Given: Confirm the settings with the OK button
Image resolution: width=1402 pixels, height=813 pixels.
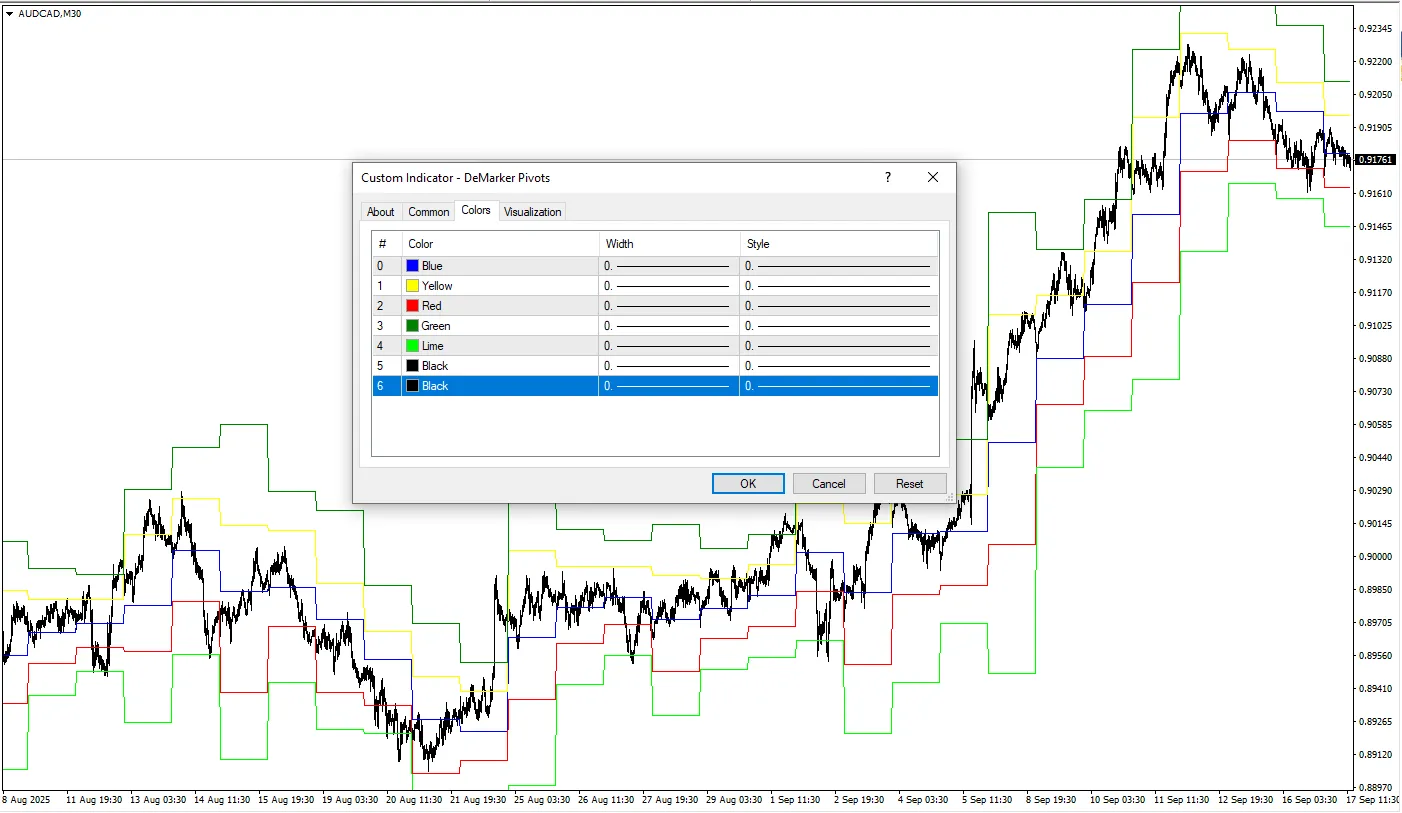Looking at the screenshot, I should pos(748,484).
